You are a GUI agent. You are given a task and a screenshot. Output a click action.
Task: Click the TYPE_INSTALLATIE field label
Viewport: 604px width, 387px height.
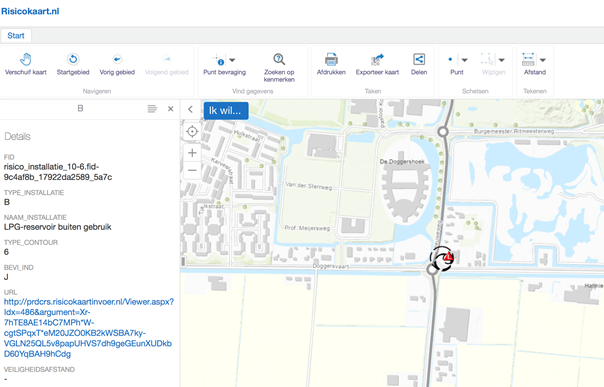34,193
